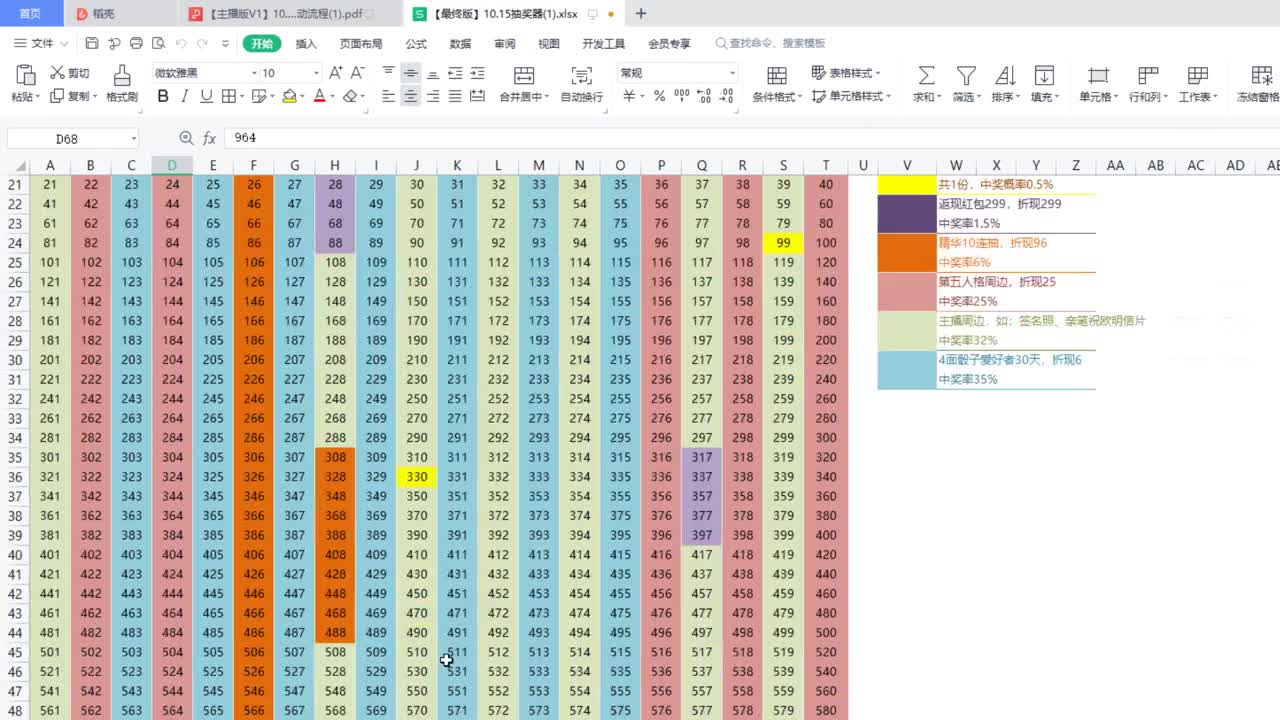This screenshot has width=1280, height=720.
Task: Open the font name dropdown 微软雅黑
Action: 203,73
